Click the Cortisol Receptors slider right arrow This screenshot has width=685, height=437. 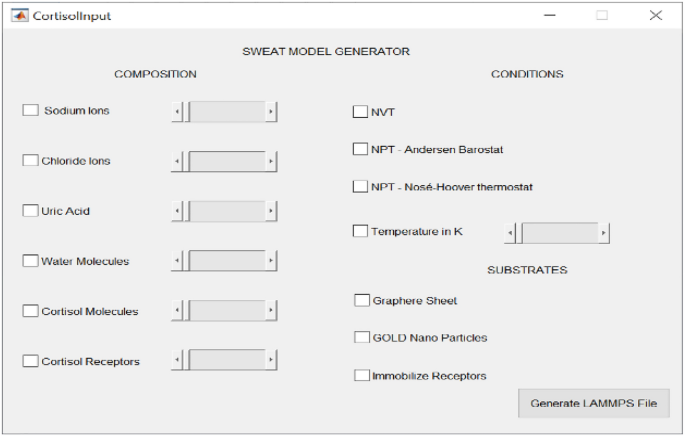tap(271, 360)
